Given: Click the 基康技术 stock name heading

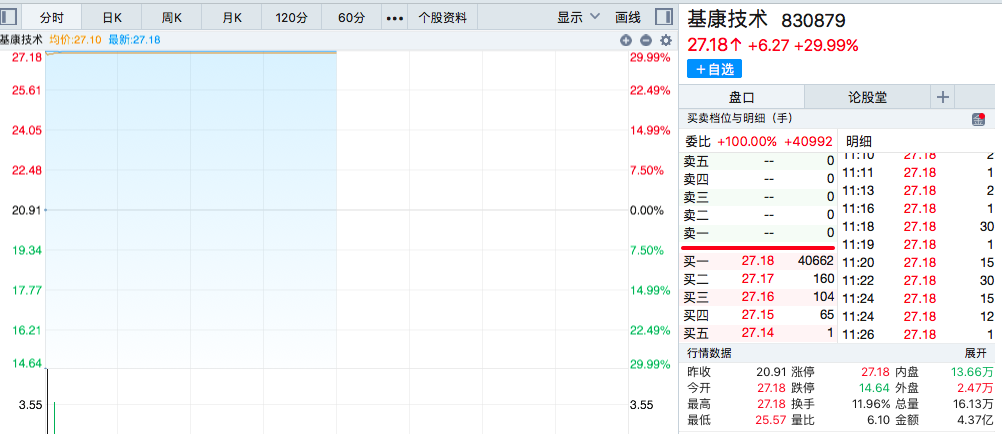Looking at the screenshot, I should click(727, 20).
